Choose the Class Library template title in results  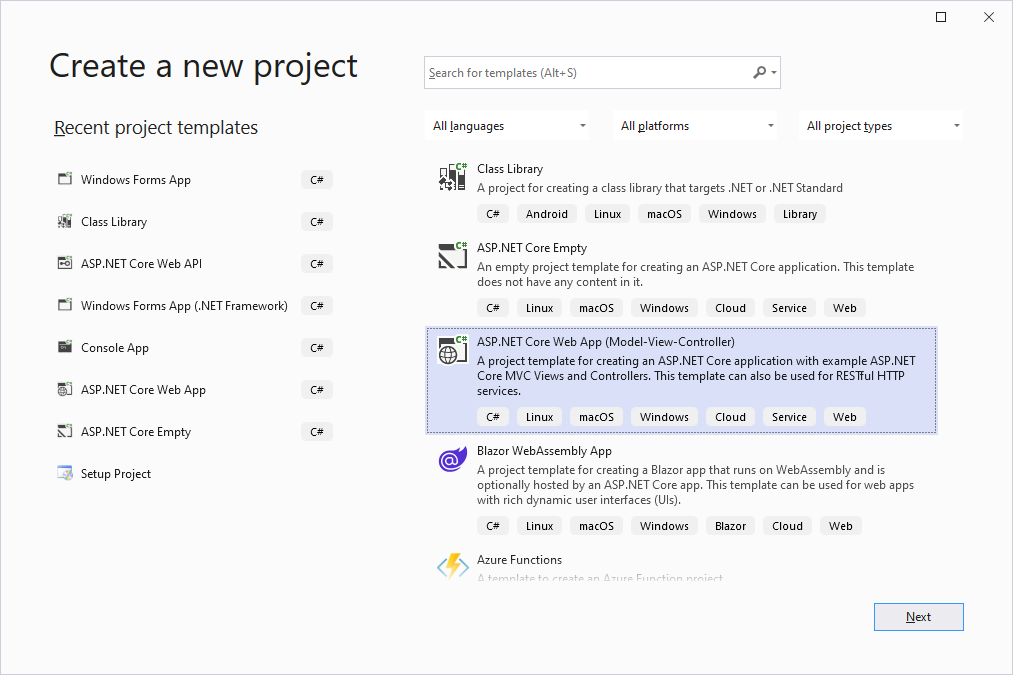[x=510, y=169]
